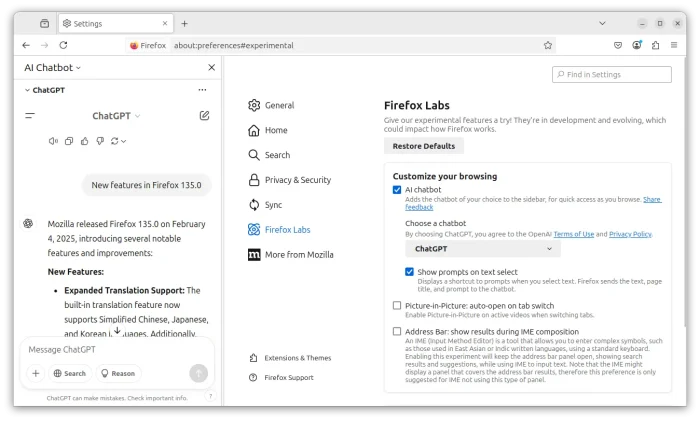700x421 pixels.
Task: Uncheck Show prompts on text select
Action: [x=409, y=272]
